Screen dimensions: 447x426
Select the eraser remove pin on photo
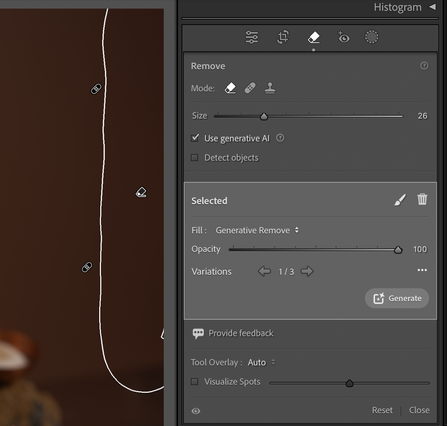141,192
